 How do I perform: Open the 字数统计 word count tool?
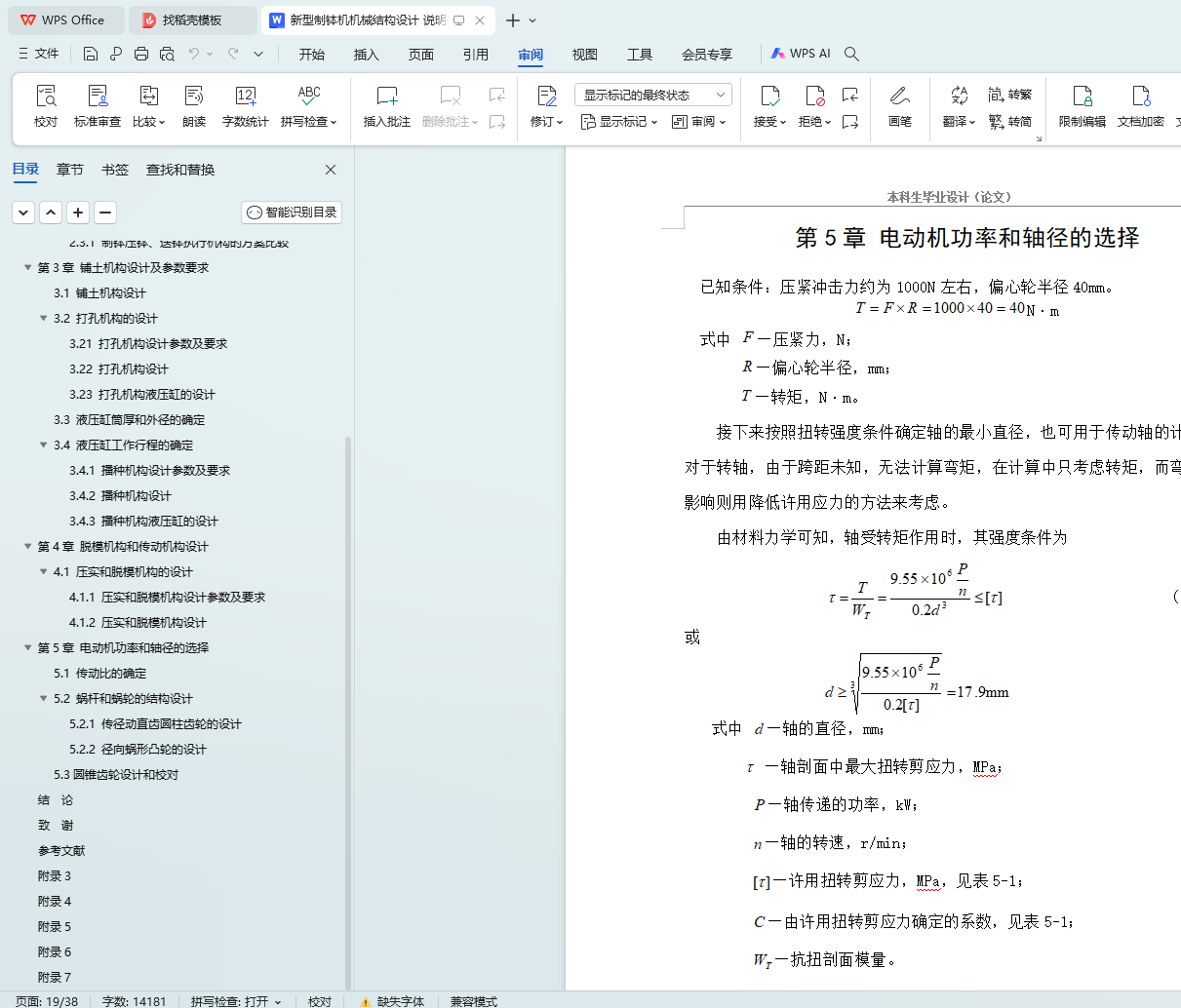(x=246, y=106)
